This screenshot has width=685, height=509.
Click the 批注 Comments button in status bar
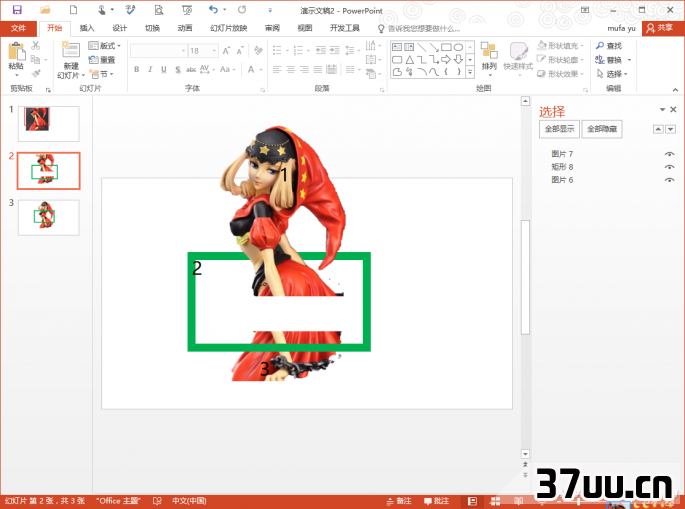(x=436, y=501)
